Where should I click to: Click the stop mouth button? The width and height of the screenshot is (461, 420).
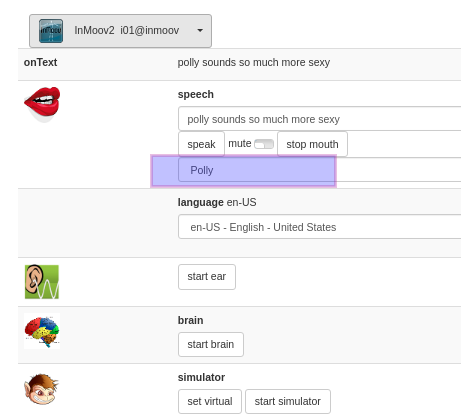[x=312, y=144]
